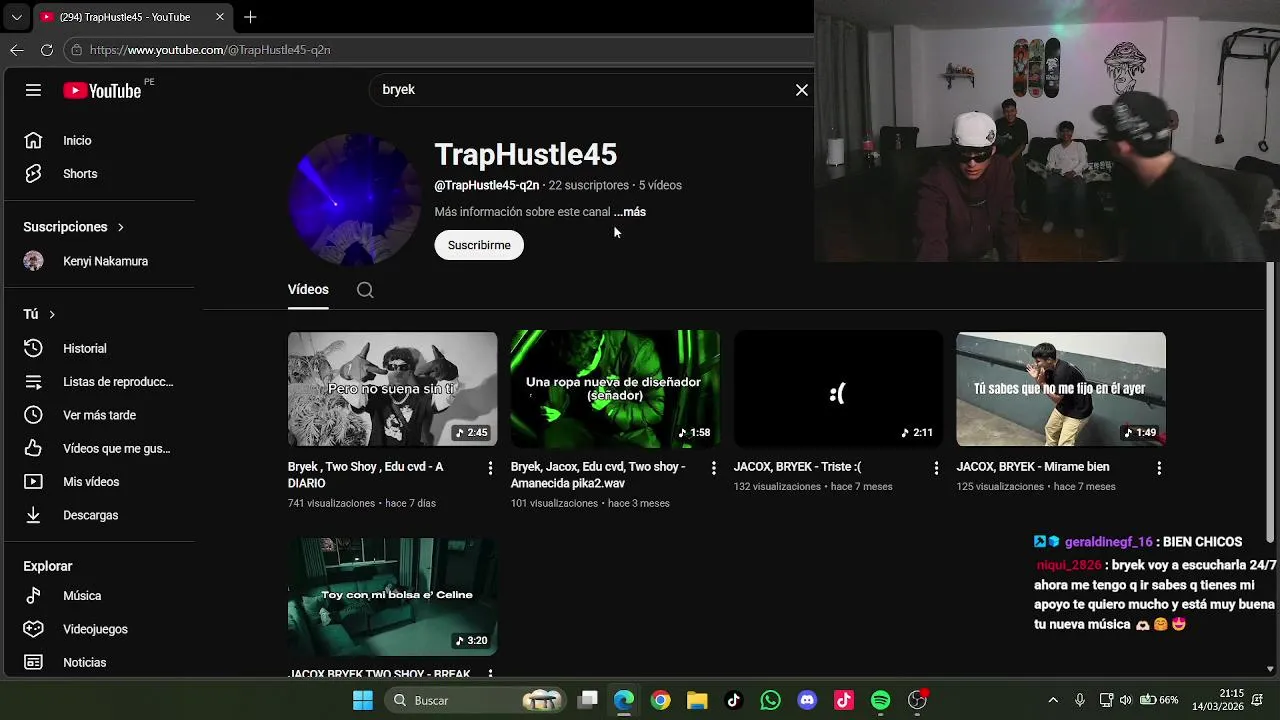Open Discord from the taskbar
Image resolution: width=1280 pixels, height=720 pixels.
(807, 700)
